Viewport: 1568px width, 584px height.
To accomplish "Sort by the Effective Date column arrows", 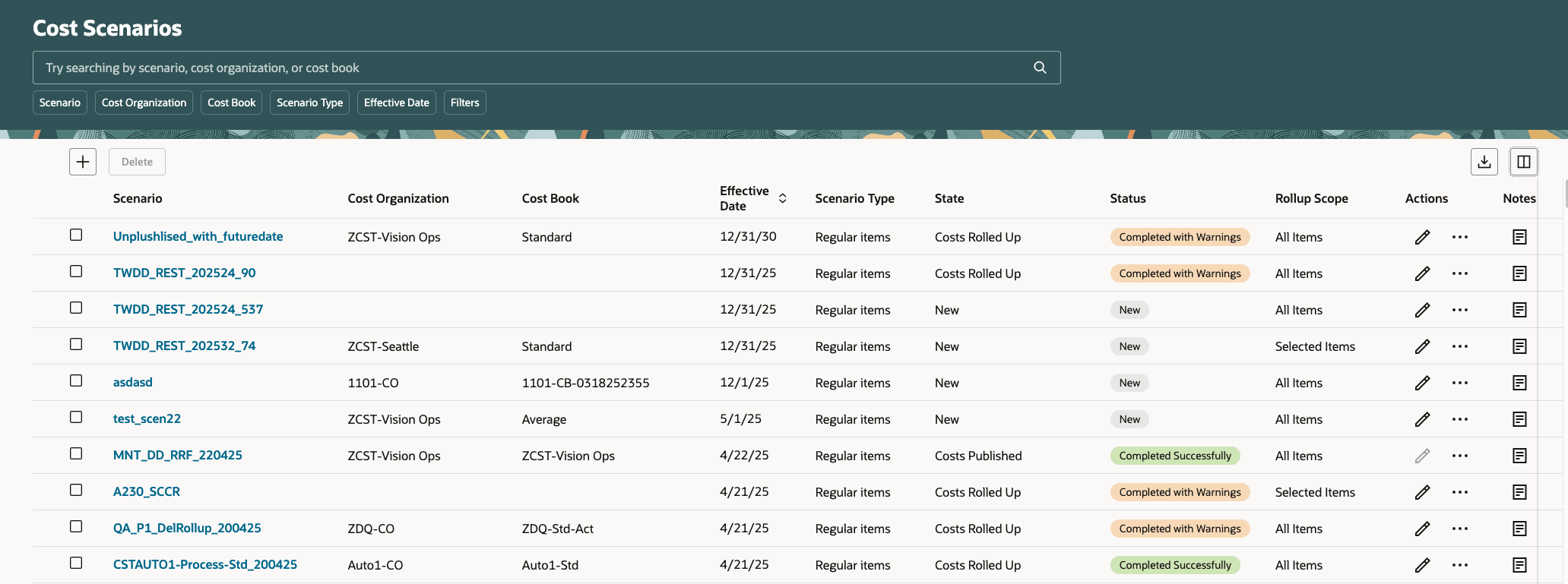I will pos(782,198).
